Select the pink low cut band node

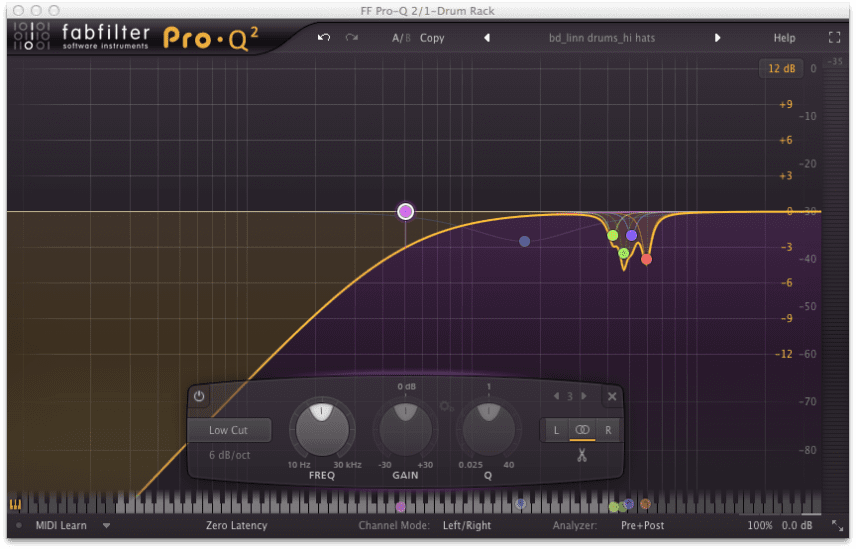coord(405,211)
